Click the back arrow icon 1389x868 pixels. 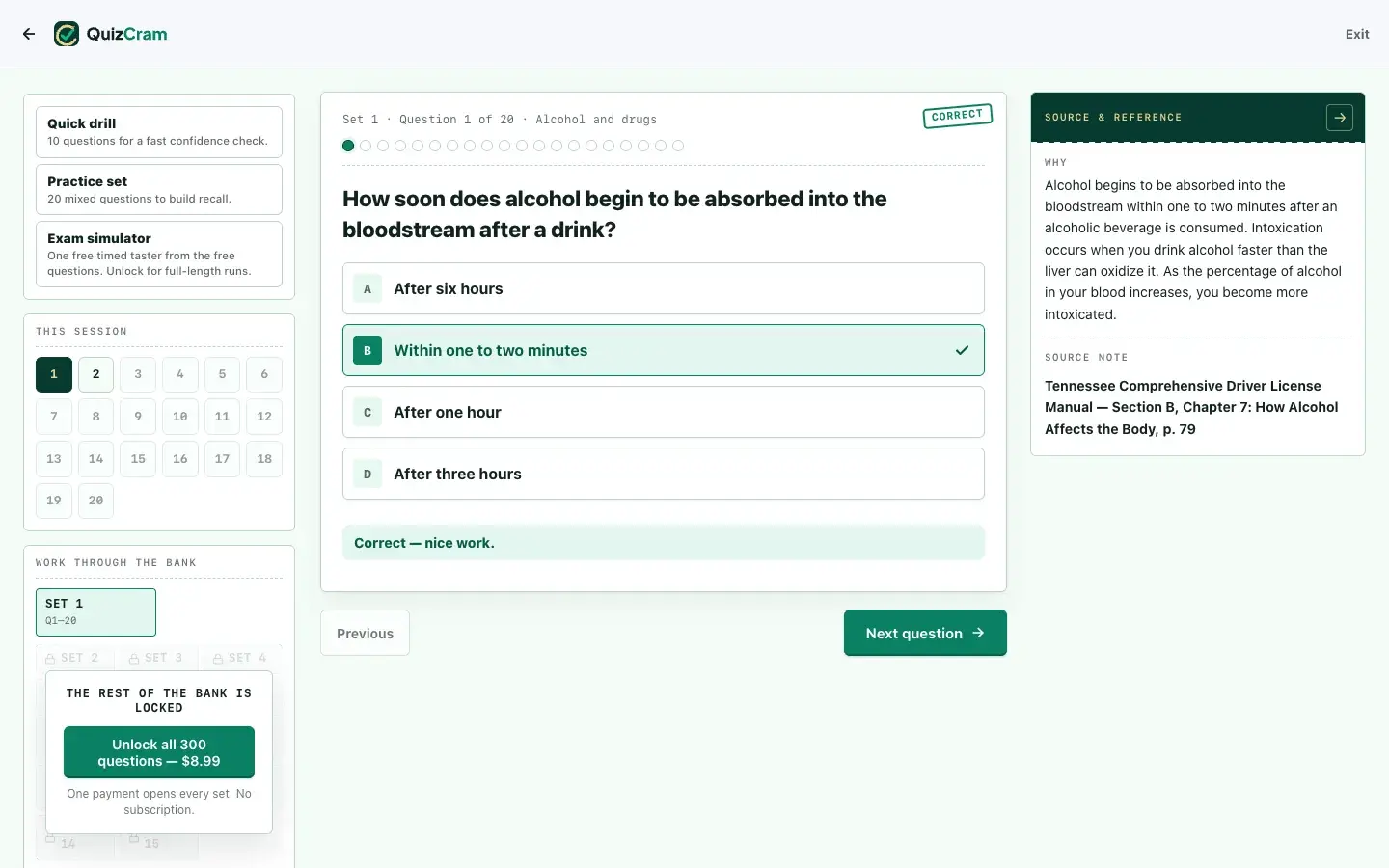pyautogui.click(x=29, y=34)
